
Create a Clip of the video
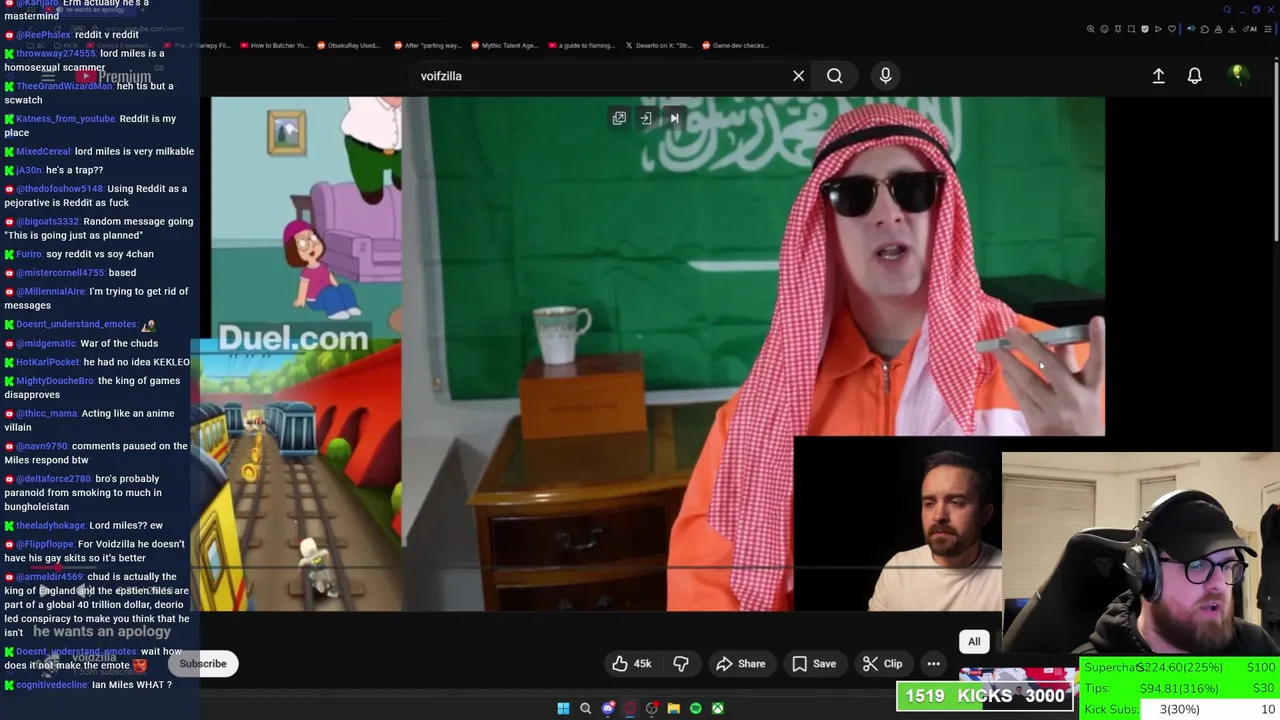tap(882, 664)
